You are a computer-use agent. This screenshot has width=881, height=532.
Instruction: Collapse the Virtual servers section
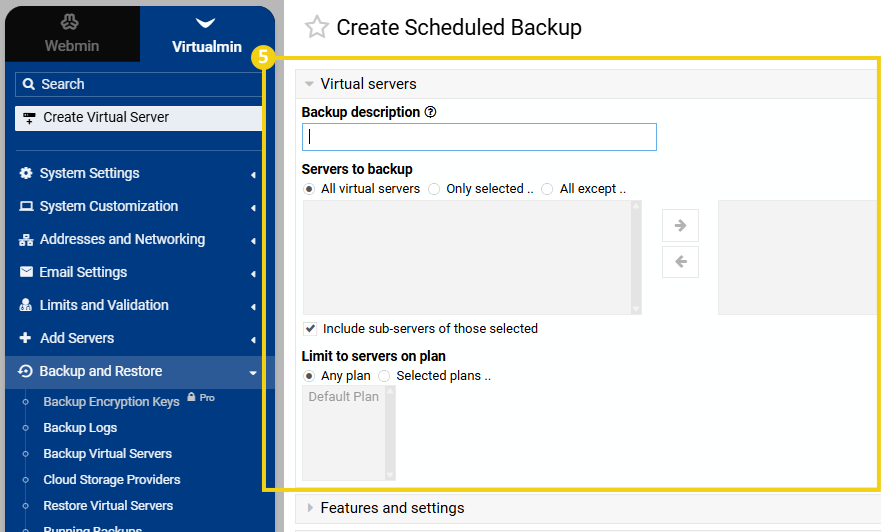click(368, 84)
